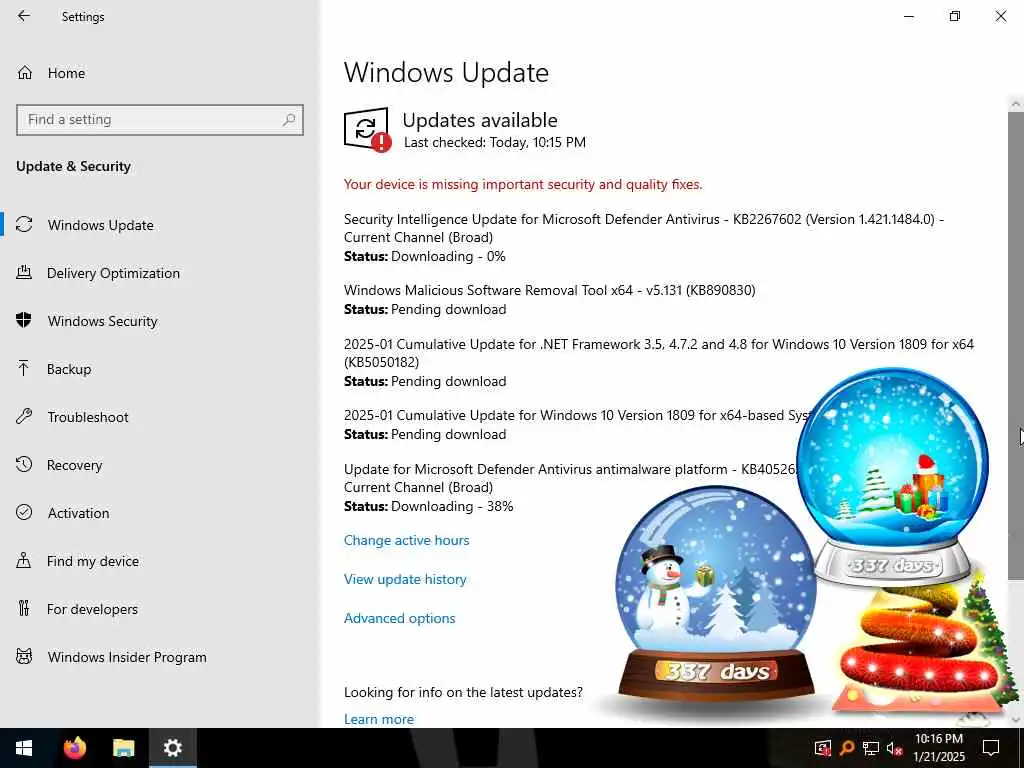1024x768 pixels.
Task: Click the blue gifts snow globe widget
Action: click(892, 477)
